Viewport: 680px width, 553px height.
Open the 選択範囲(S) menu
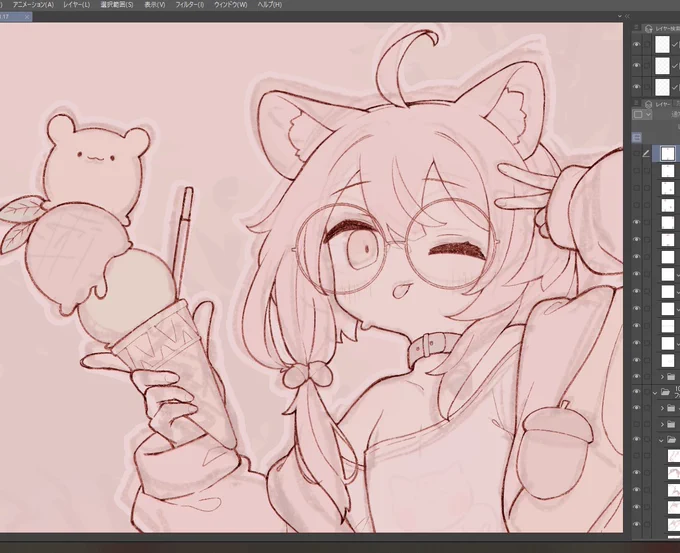click(x=117, y=5)
